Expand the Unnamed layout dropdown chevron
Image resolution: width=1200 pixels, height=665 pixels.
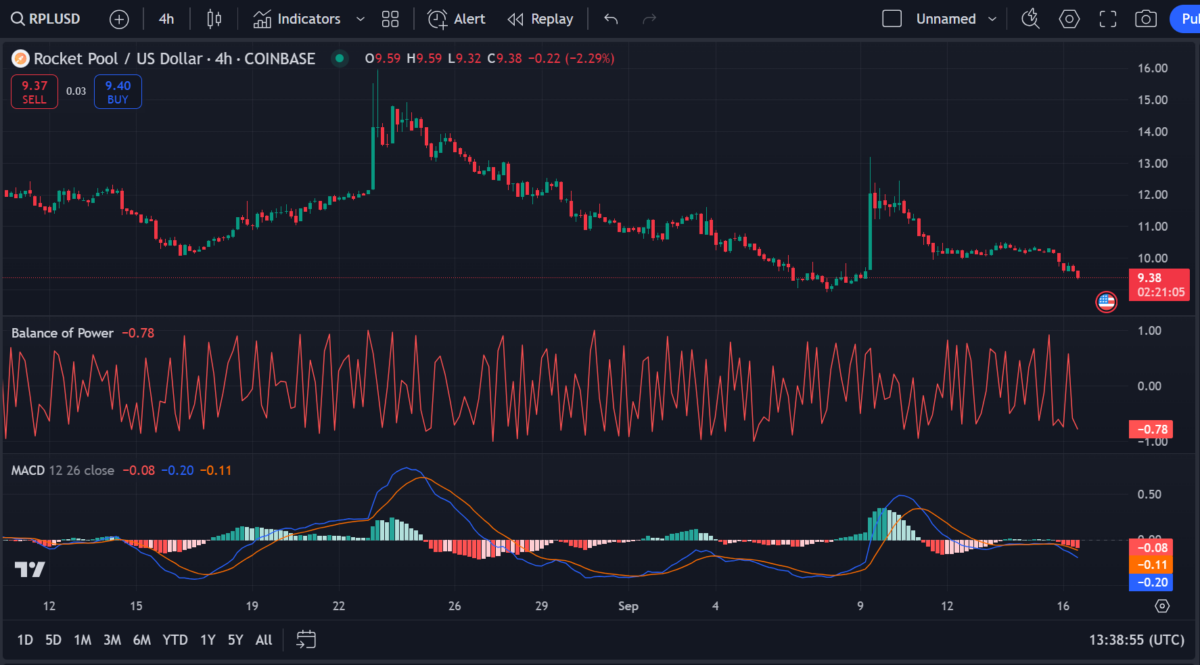tap(992, 19)
